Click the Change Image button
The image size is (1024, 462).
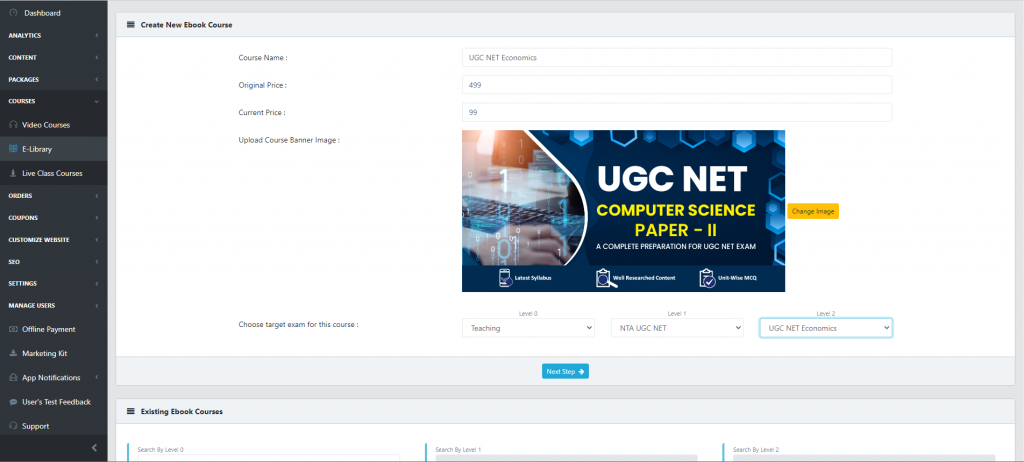813,211
